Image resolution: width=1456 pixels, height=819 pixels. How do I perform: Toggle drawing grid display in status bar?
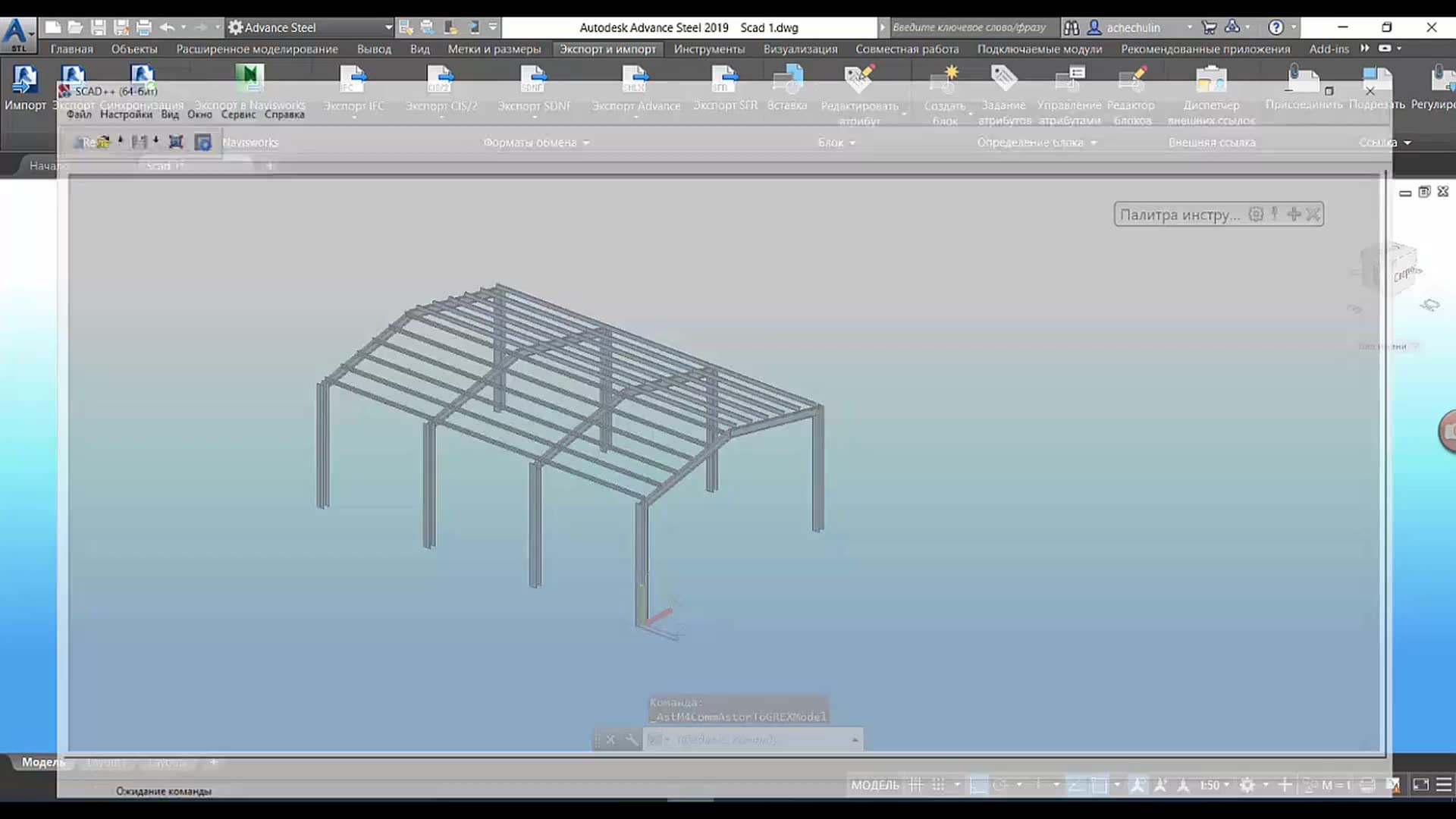(x=916, y=785)
